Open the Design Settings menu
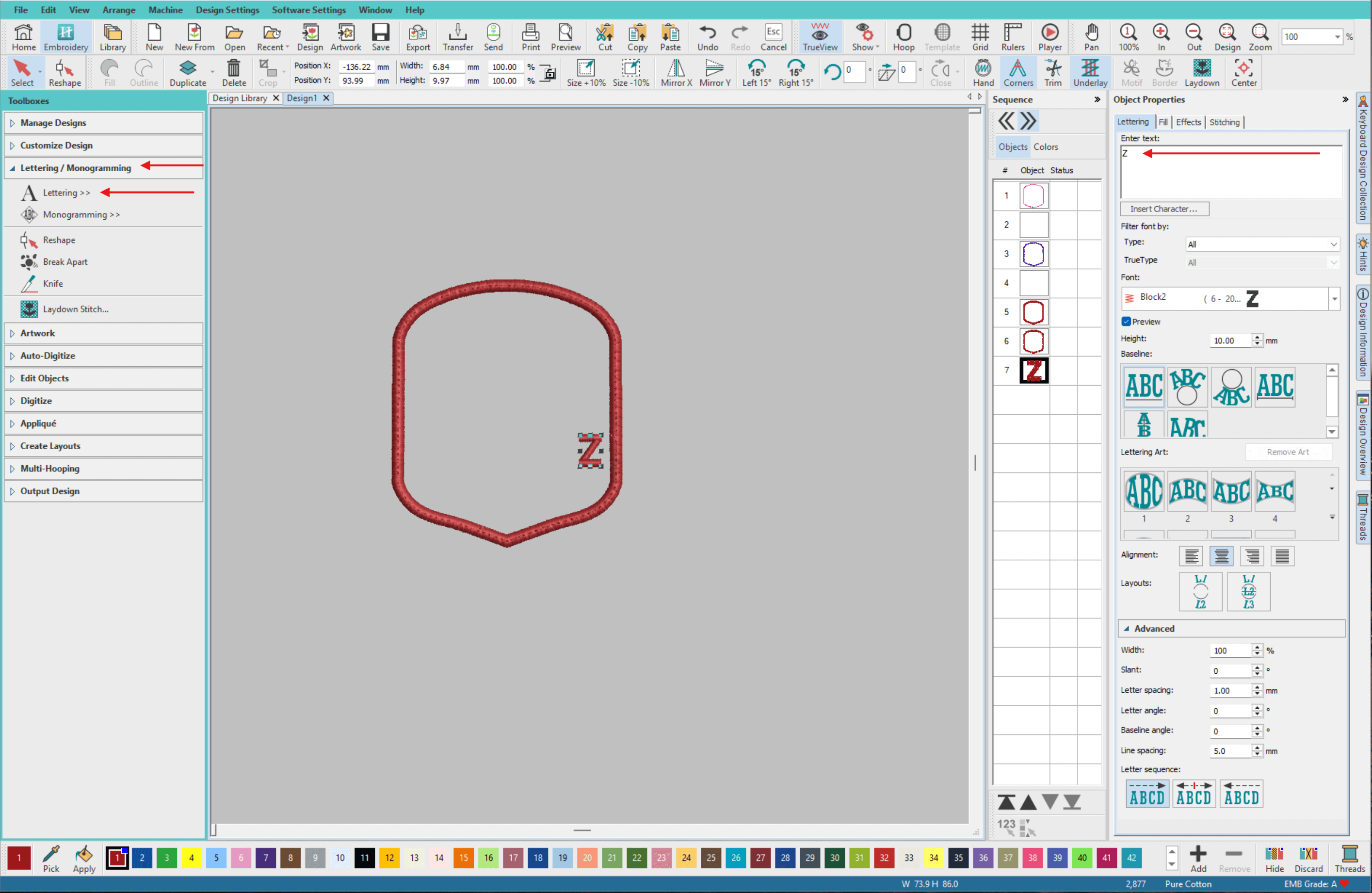Image resolution: width=1372 pixels, height=893 pixels. click(x=227, y=10)
